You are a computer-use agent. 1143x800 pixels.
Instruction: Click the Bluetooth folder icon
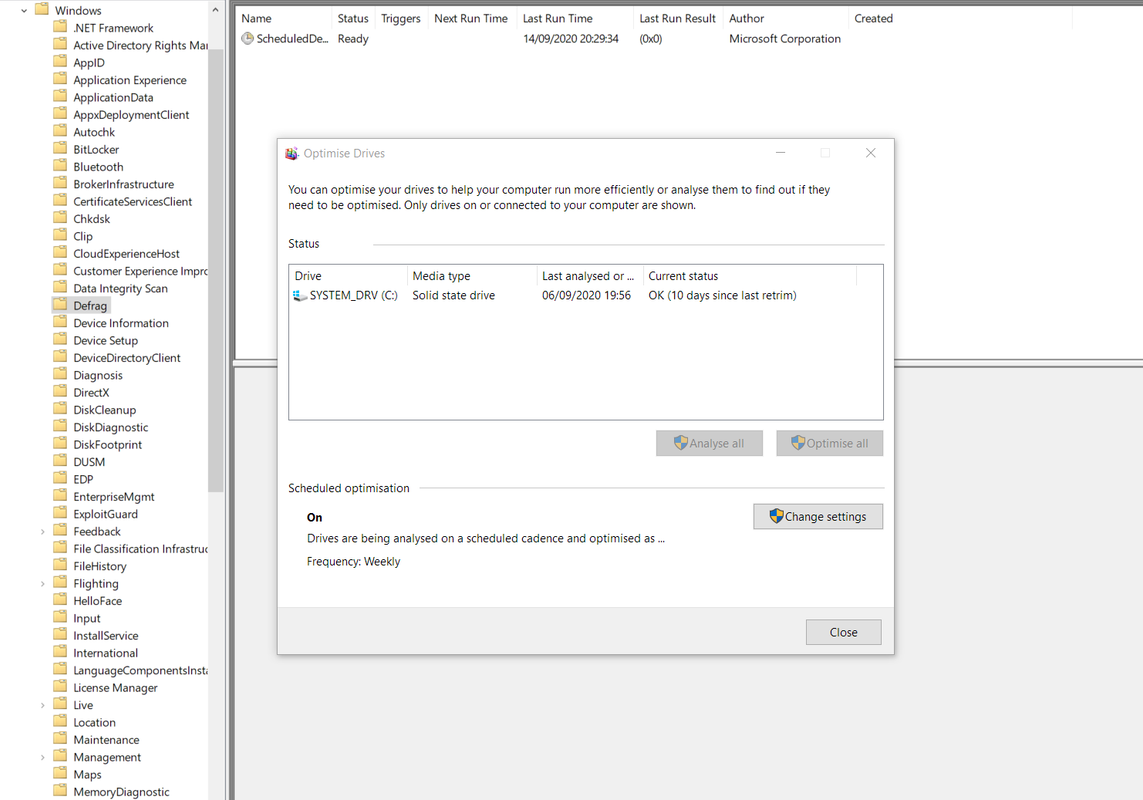pos(61,166)
